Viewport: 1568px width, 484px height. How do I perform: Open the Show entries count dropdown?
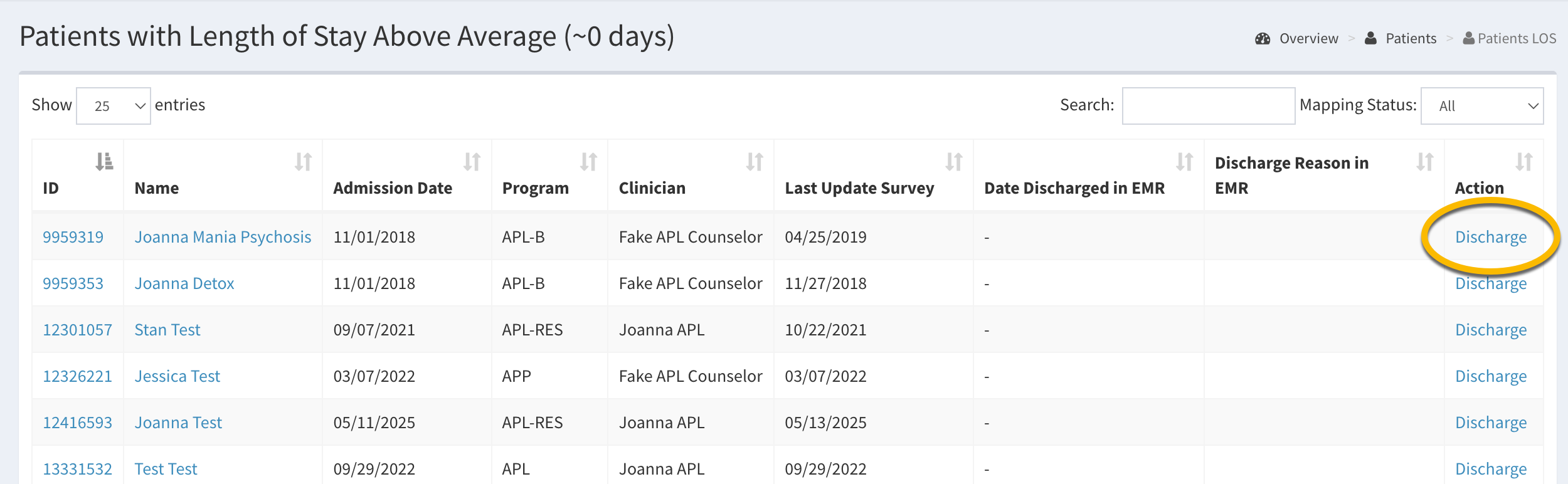pyautogui.click(x=114, y=106)
